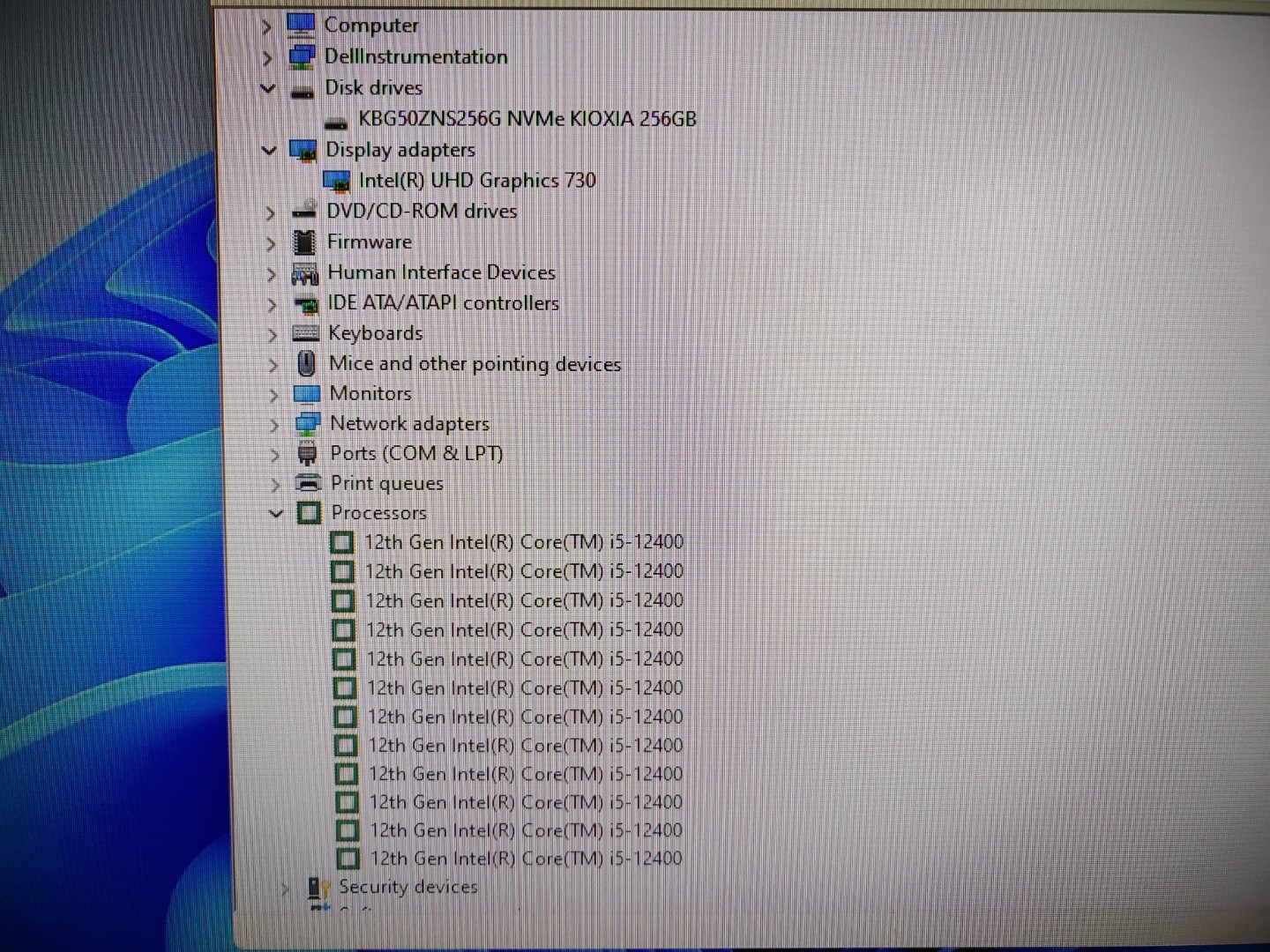1270x952 pixels.
Task: Select Network adapters label
Action: (x=410, y=424)
